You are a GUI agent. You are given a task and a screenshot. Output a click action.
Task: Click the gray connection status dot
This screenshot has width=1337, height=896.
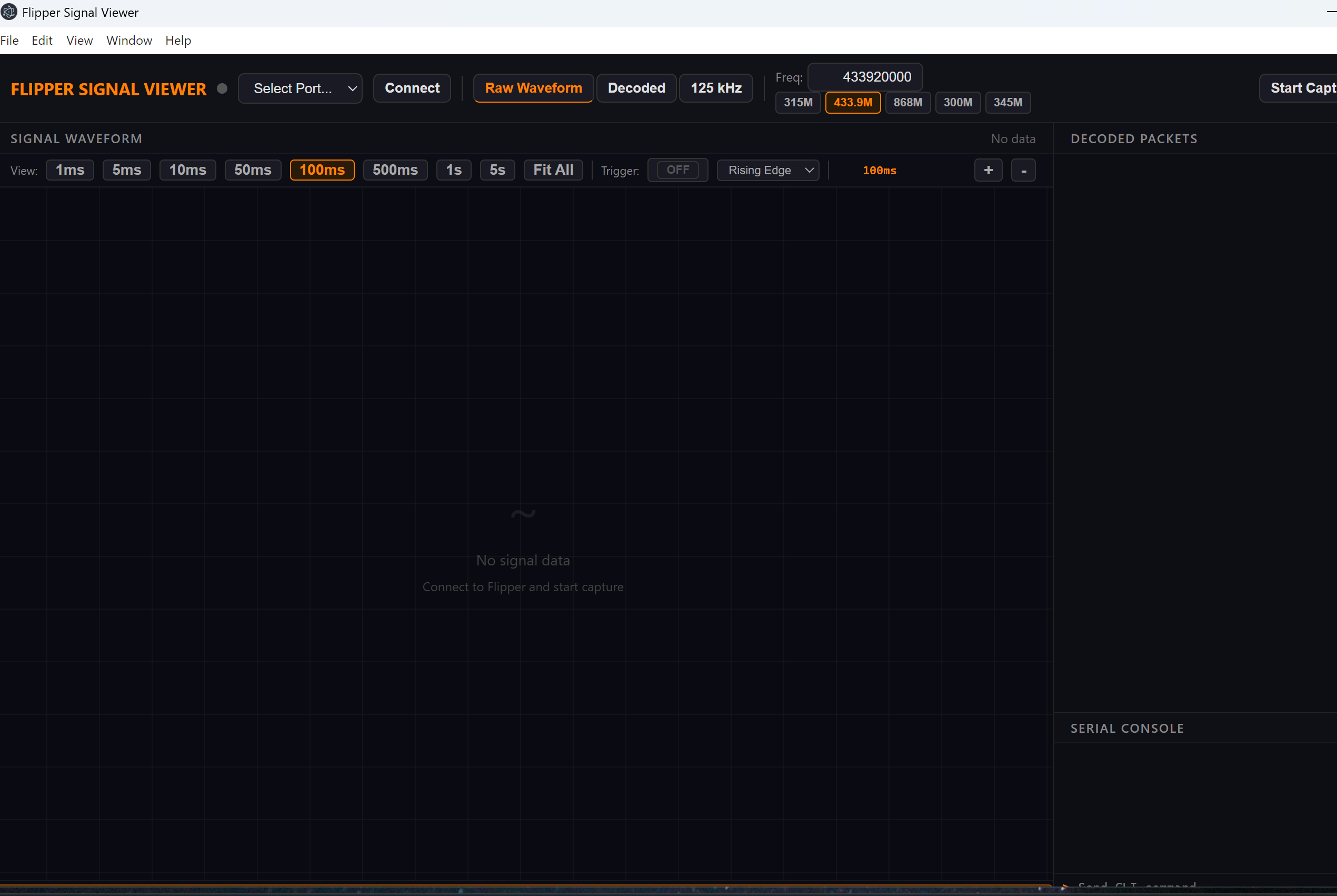point(222,88)
